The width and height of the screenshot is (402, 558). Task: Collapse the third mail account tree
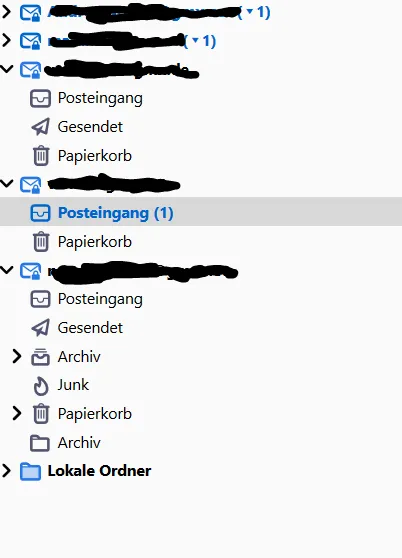click(x=6, y=69)
